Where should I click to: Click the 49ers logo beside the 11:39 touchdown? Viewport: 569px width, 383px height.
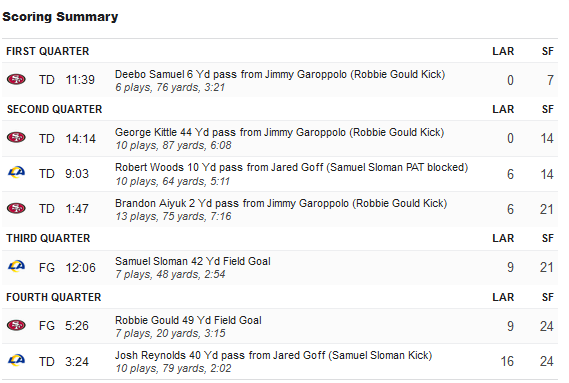(x=16, y=79)
